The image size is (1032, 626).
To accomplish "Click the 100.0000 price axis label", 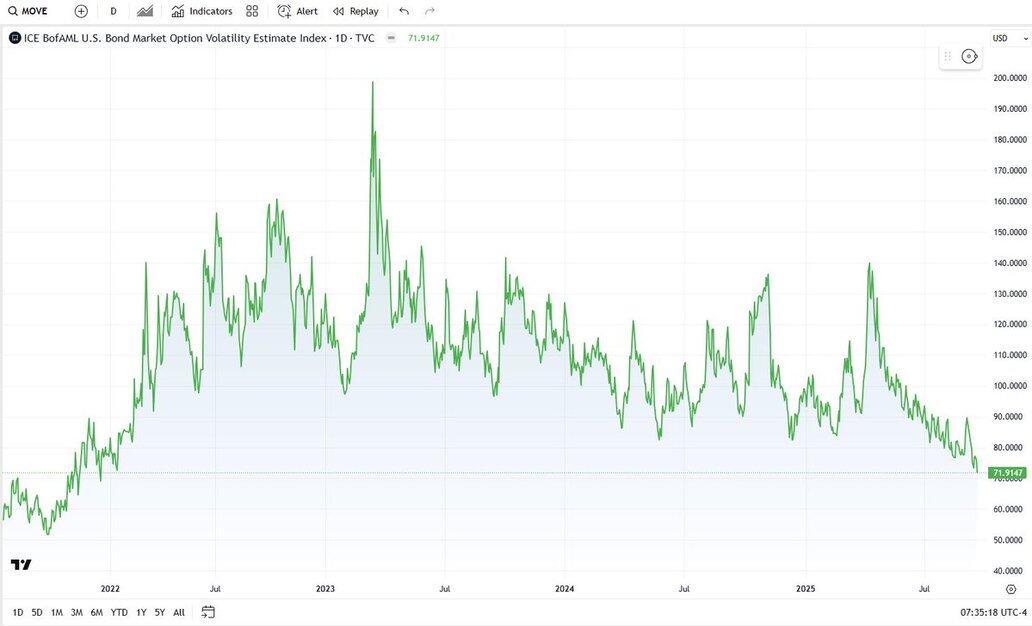I will [1010, 386].
